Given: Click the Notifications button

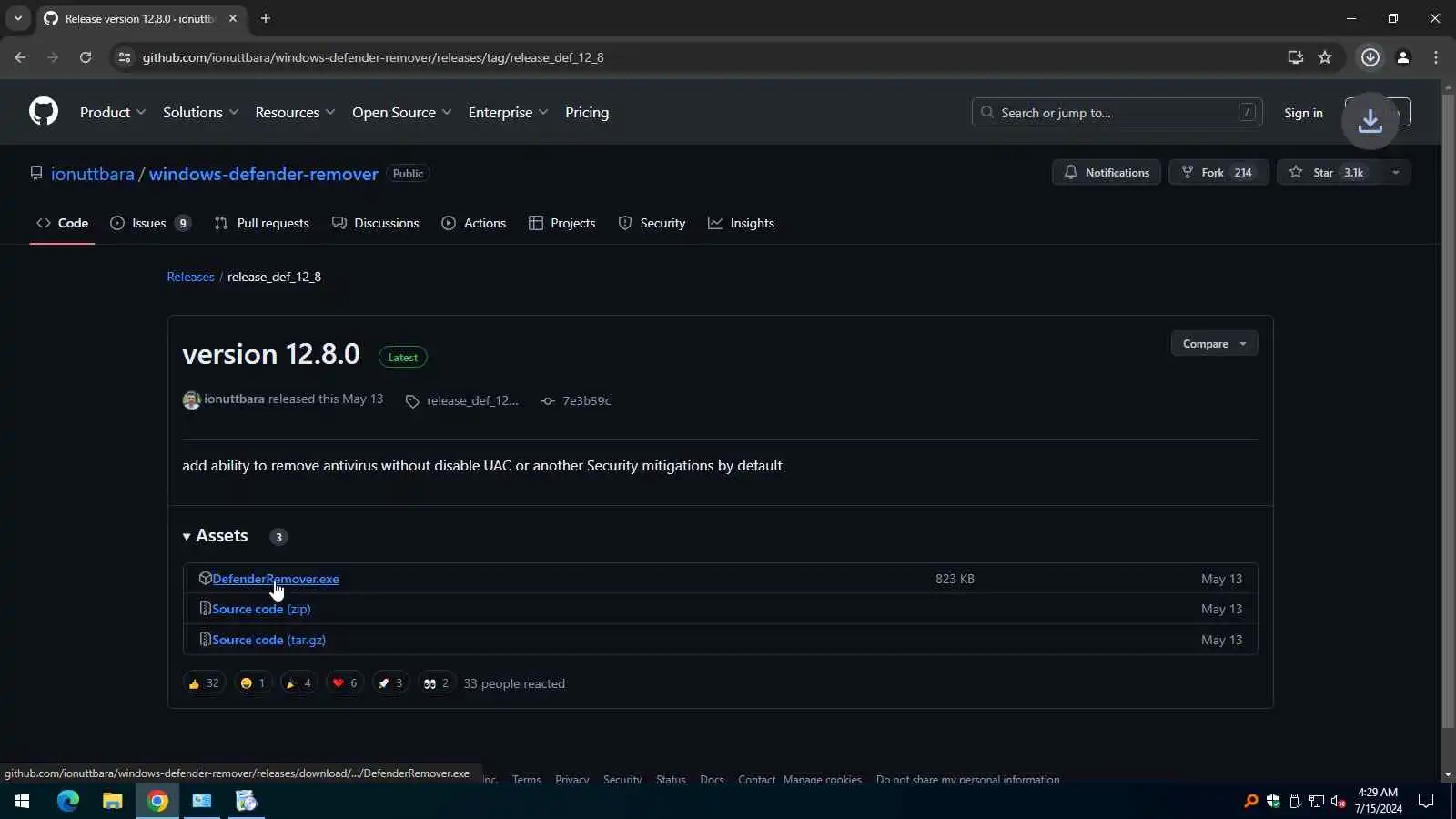Looking at the screenshot, I should 1107,172.
